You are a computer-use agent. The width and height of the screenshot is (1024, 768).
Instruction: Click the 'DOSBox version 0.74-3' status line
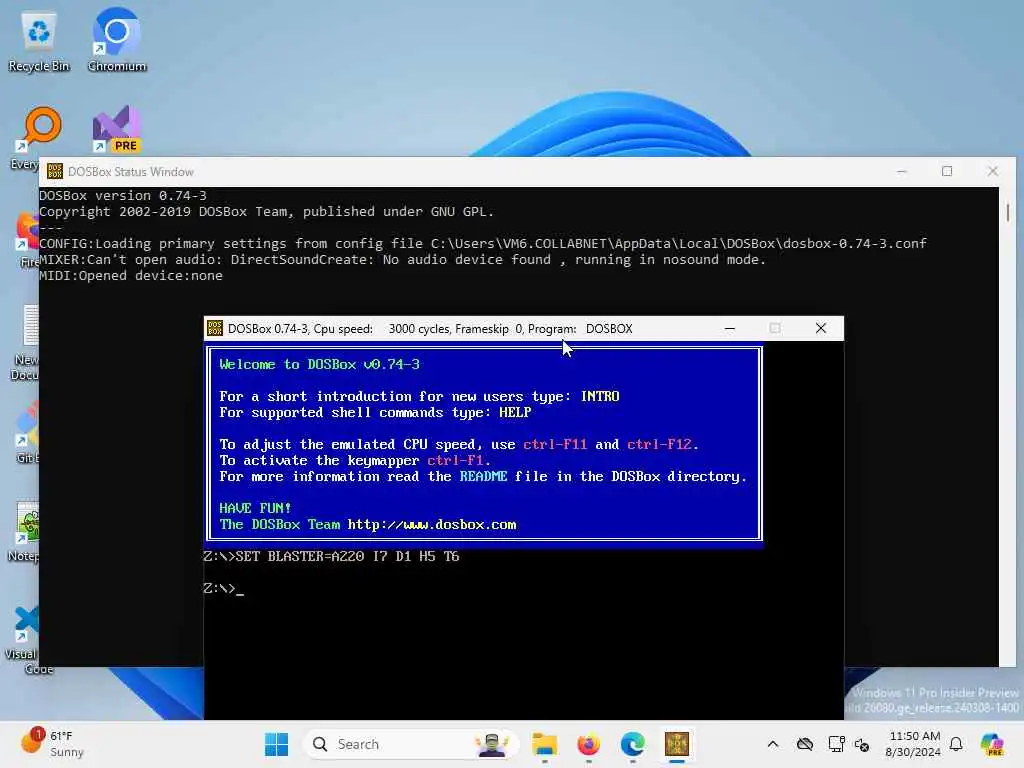click(123, 195)
